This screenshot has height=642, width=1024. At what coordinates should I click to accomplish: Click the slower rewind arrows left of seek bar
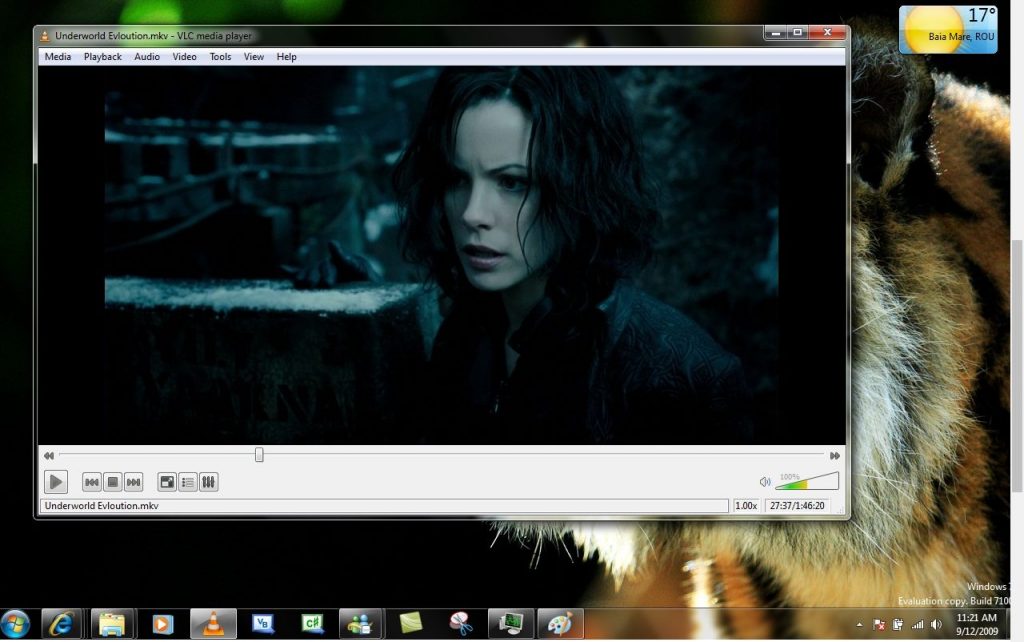[48, 456]
